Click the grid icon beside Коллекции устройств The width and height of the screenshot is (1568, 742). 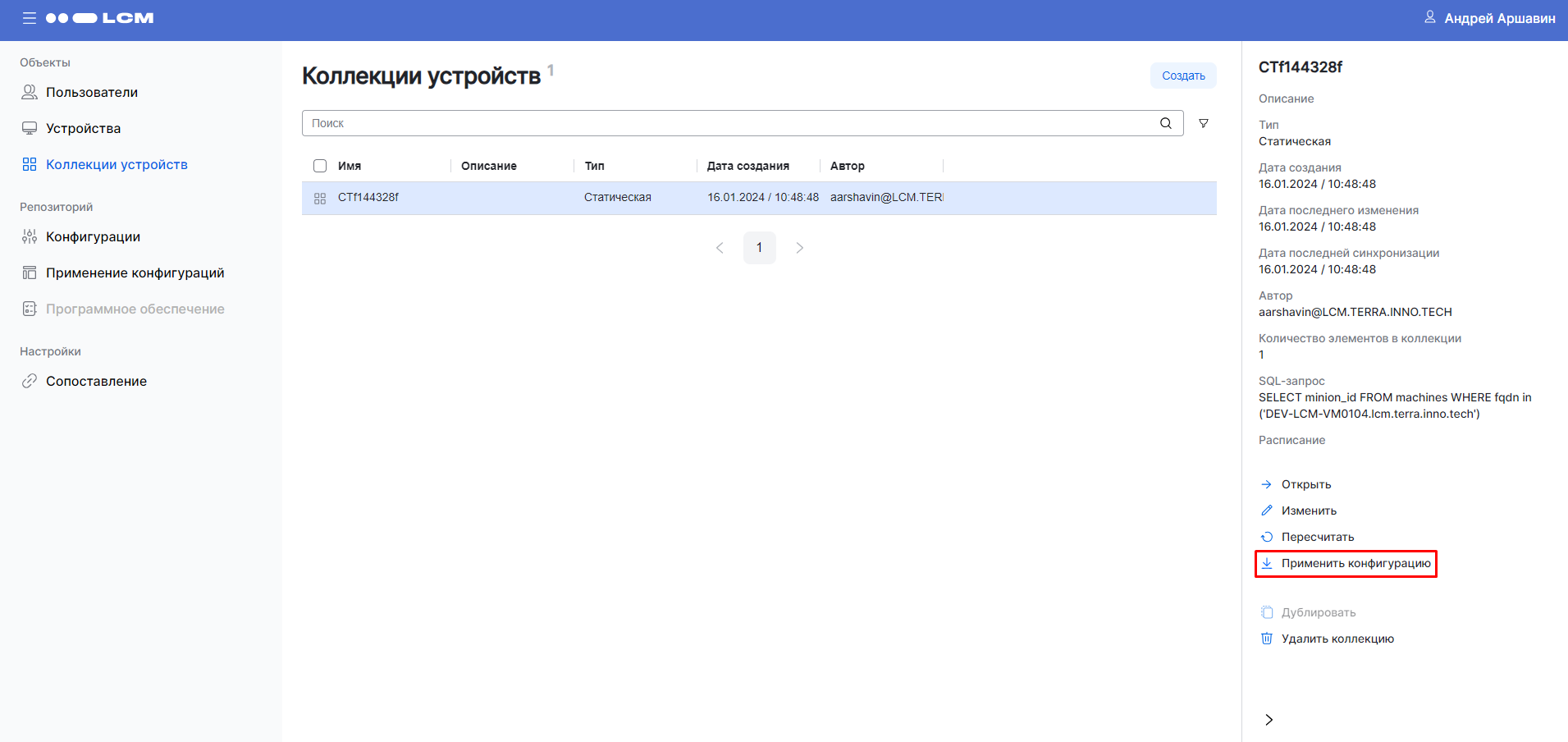30,164
